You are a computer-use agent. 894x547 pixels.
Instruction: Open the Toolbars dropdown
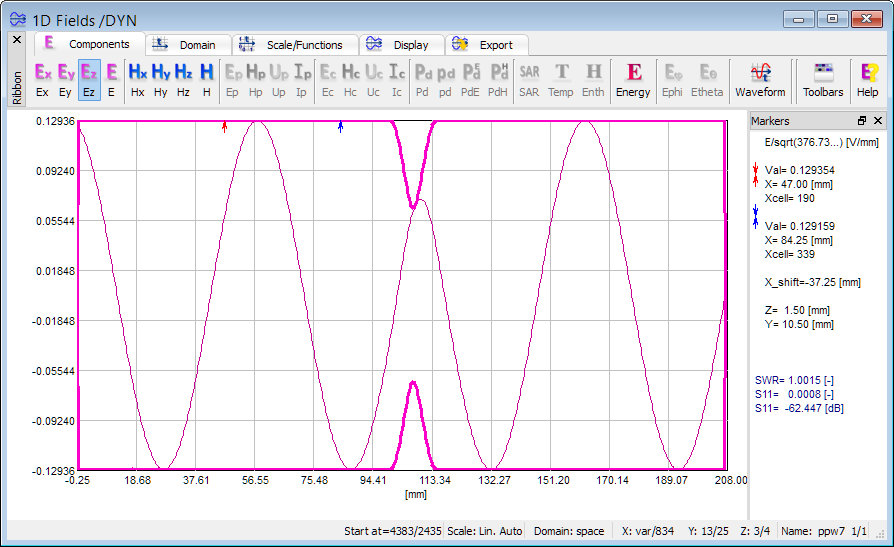coord(823,79)
